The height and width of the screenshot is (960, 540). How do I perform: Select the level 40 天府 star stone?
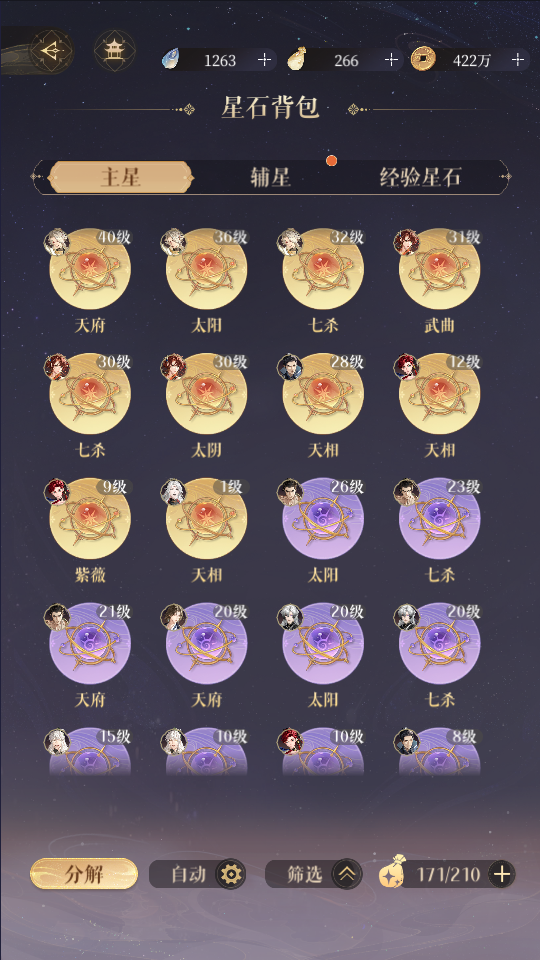(x=89, y=269)
